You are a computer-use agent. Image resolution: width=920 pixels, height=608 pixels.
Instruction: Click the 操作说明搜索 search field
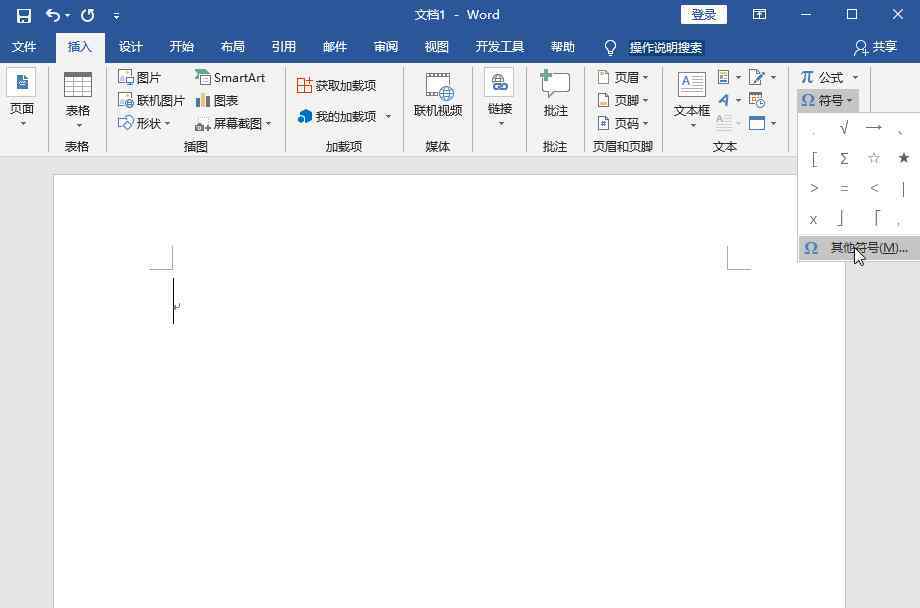(665, 47)
